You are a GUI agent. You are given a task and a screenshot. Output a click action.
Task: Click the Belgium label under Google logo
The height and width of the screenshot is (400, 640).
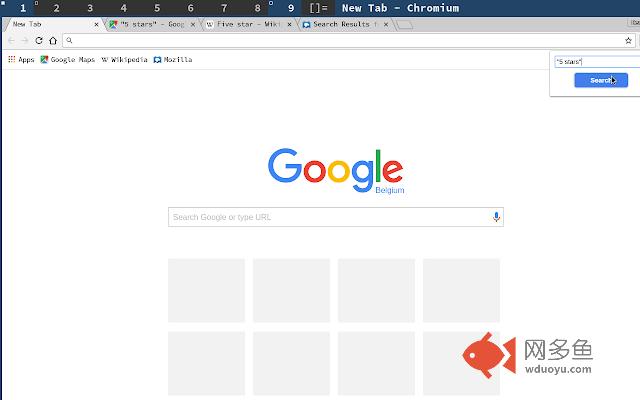(x=390, y=190)
